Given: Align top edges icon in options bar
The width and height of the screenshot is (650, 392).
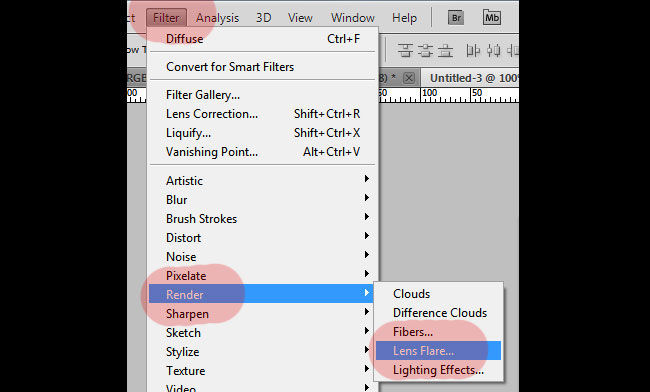Looking at the screenshot, I should coord(405,50).
